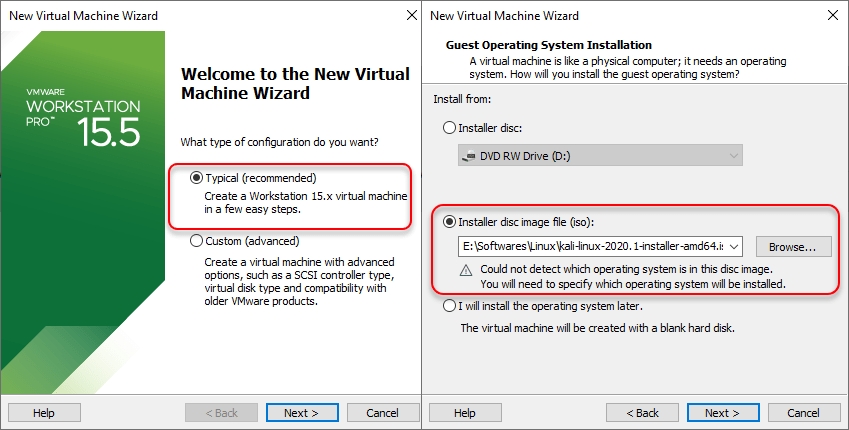Expand the ISO file path dropdown arrow
Image resolution: width=849 pixels, height=430 pixels.
point(734,246)
